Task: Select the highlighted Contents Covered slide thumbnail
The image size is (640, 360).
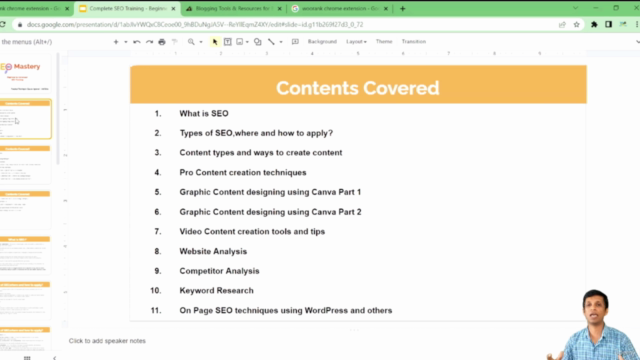Action: click(25, 119)
